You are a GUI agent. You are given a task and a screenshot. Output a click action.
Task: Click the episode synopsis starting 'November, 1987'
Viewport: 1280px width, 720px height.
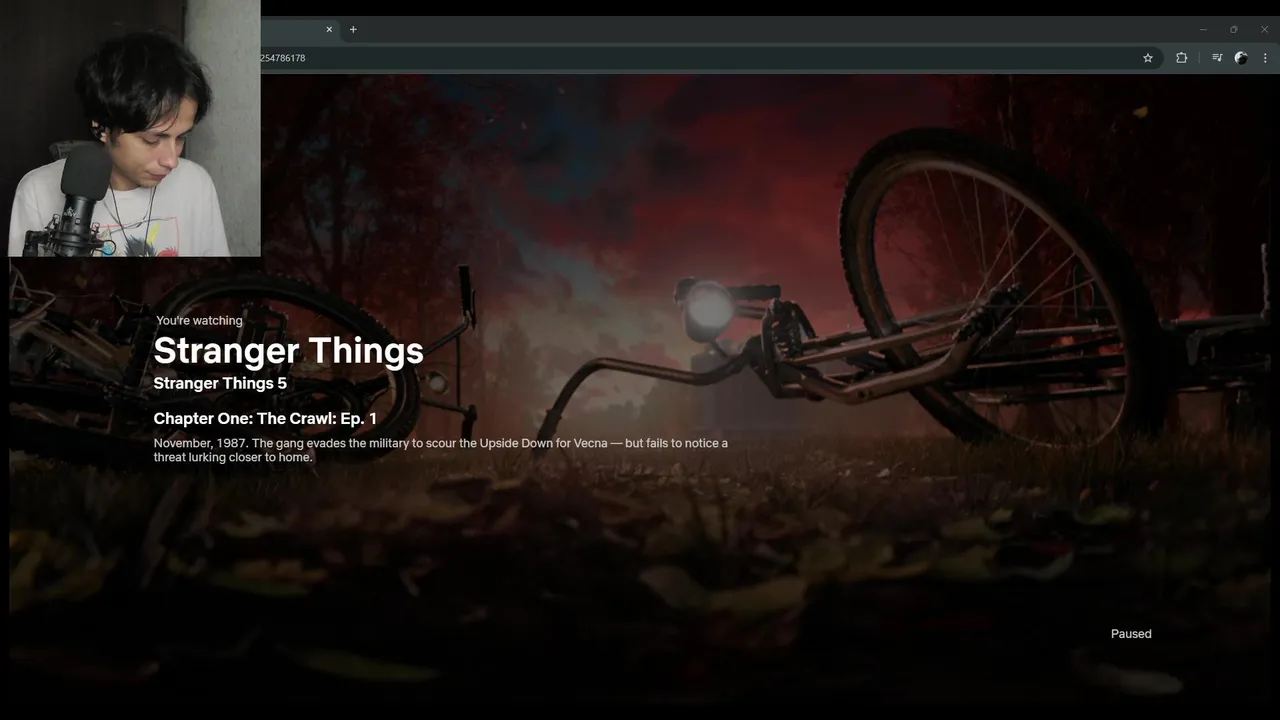point(441,450)
